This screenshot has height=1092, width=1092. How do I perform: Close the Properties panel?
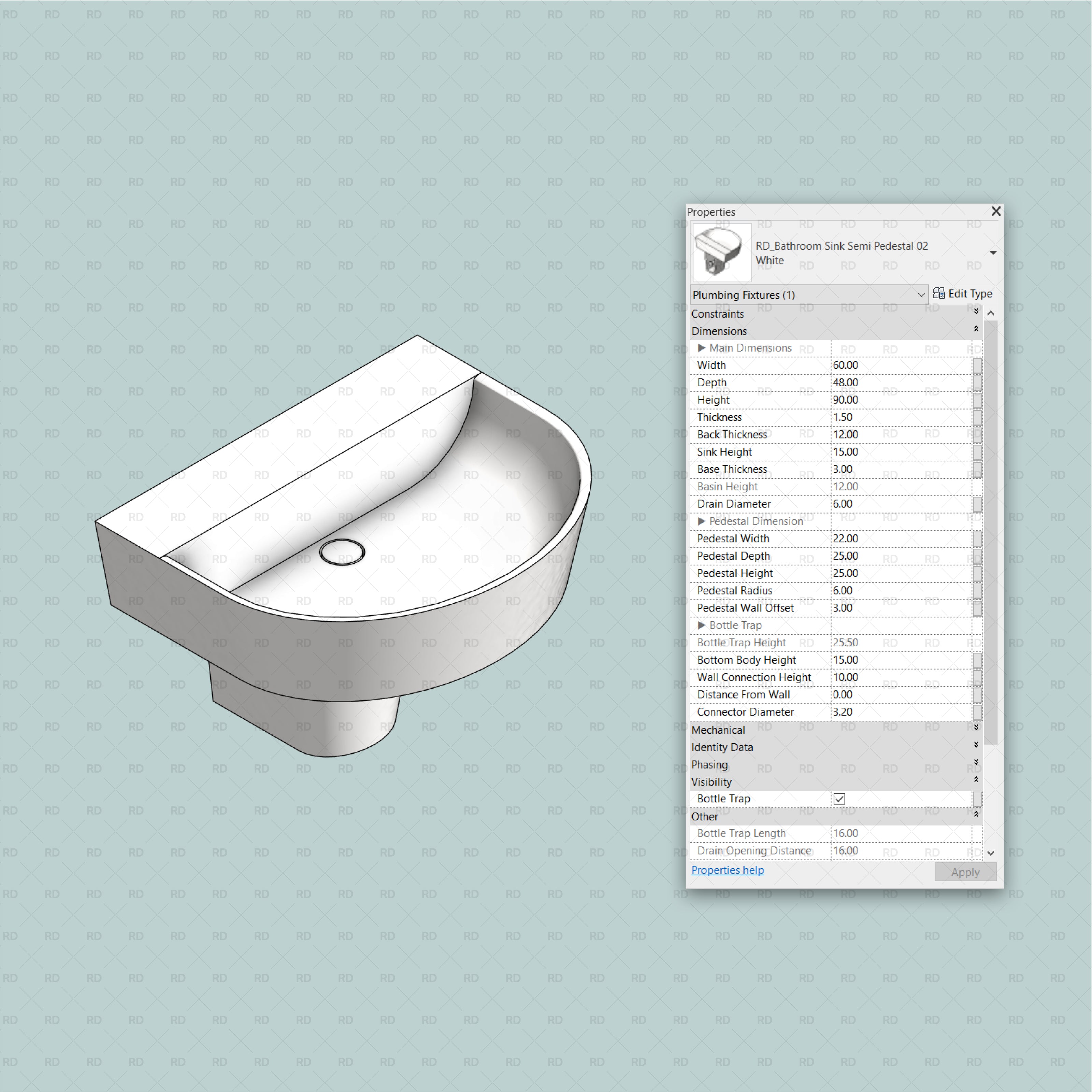(996, 211)
